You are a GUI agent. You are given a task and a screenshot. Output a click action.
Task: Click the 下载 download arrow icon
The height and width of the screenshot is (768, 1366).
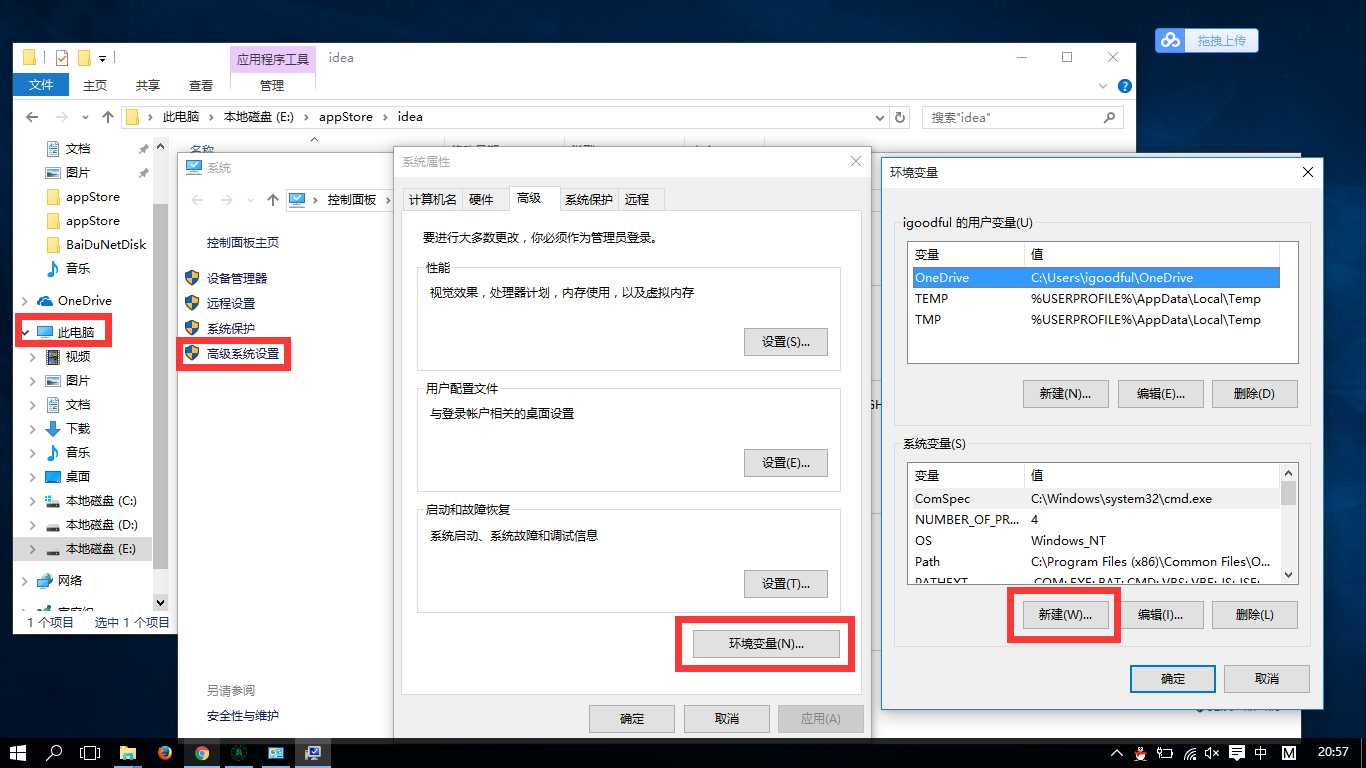click(53, 428)
